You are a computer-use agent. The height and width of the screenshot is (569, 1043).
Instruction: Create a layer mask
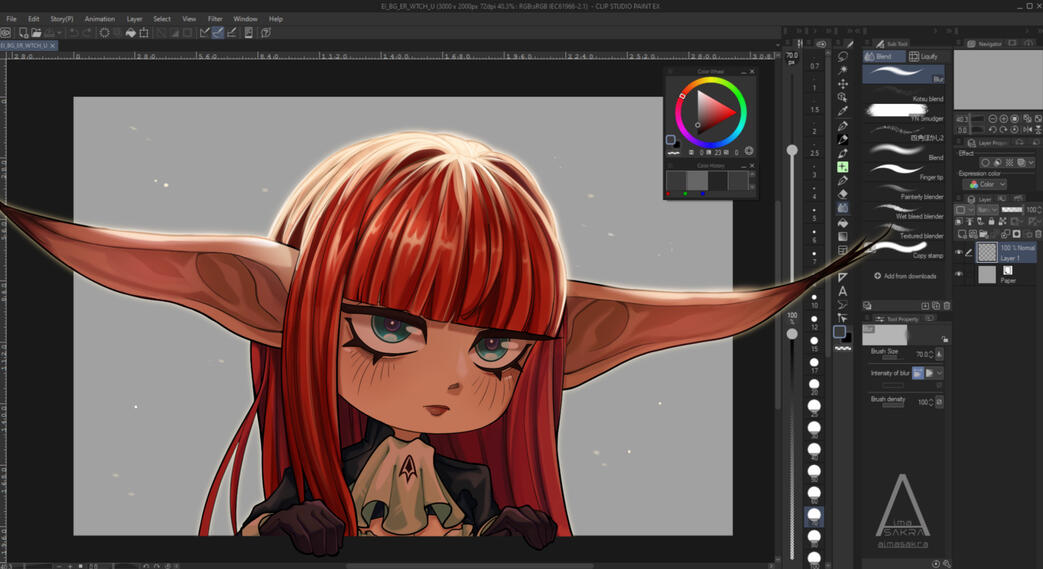[1016, 234]
